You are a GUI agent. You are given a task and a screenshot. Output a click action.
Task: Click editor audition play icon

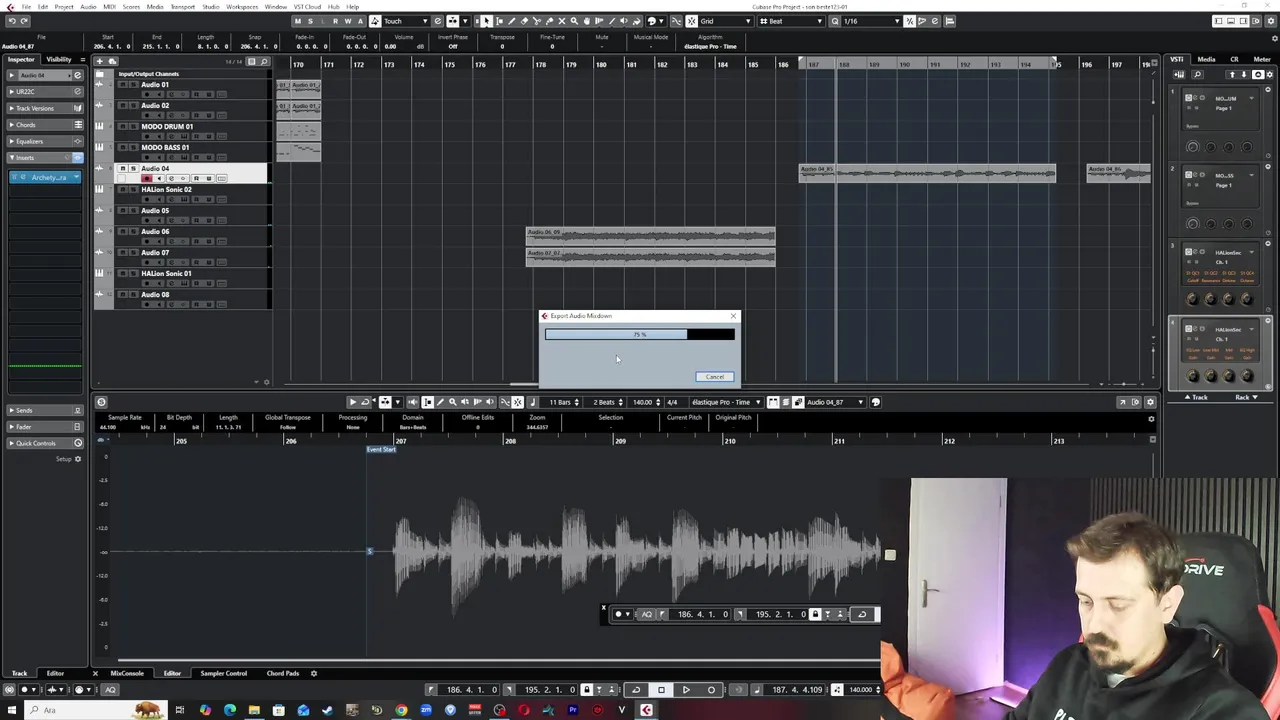coord(352,402)
